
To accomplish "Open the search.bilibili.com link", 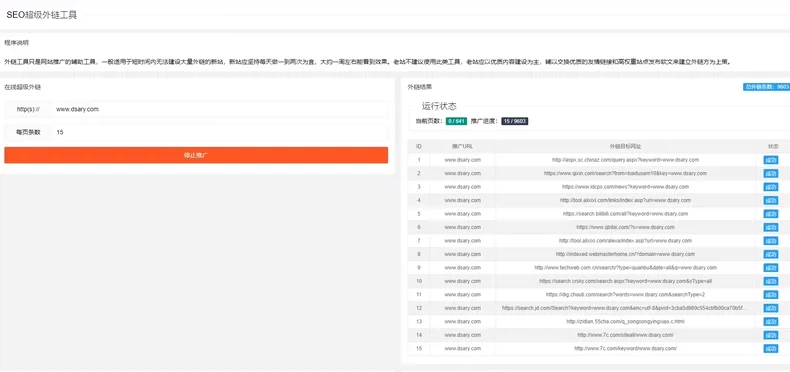I will coord(625,214).
